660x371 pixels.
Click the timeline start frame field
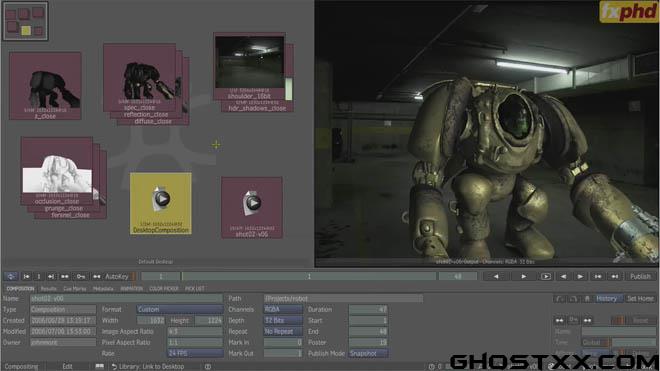tap(160, 277)
